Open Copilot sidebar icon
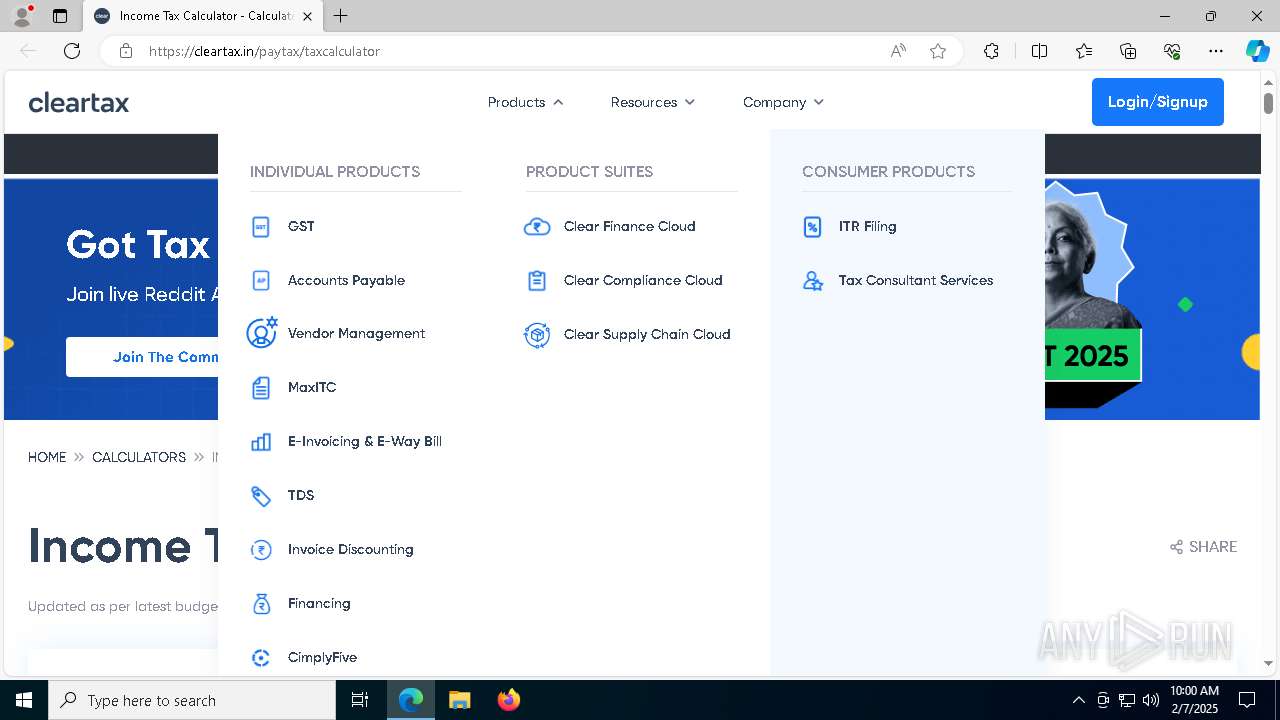Image resolution: width=1280 pixels, height=720 pixels. coord(1258,51)
